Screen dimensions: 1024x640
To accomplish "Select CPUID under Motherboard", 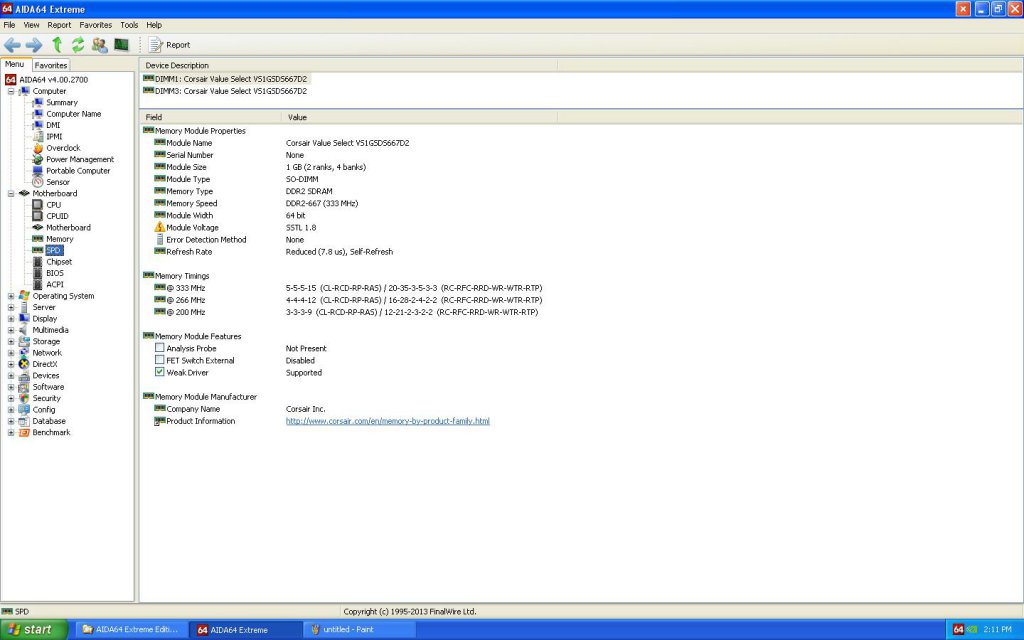I will [x=57, y=216].
